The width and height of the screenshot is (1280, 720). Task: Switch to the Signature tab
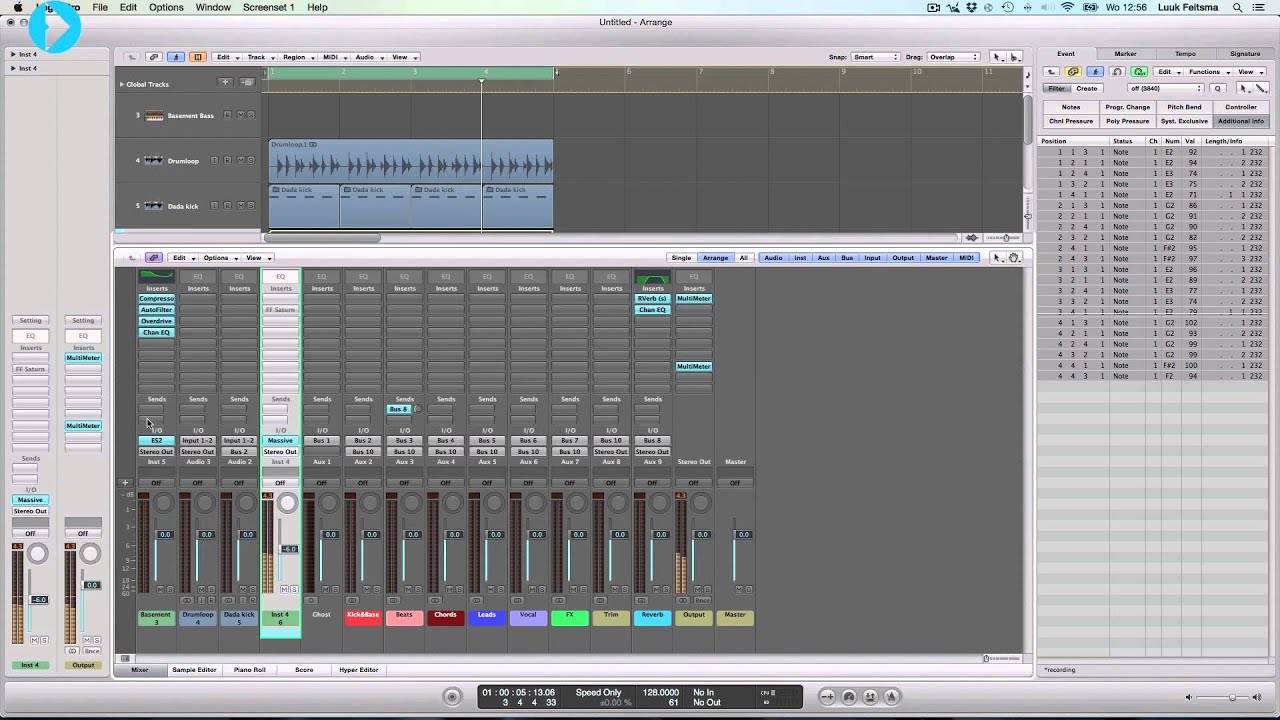coord(1245,54)
